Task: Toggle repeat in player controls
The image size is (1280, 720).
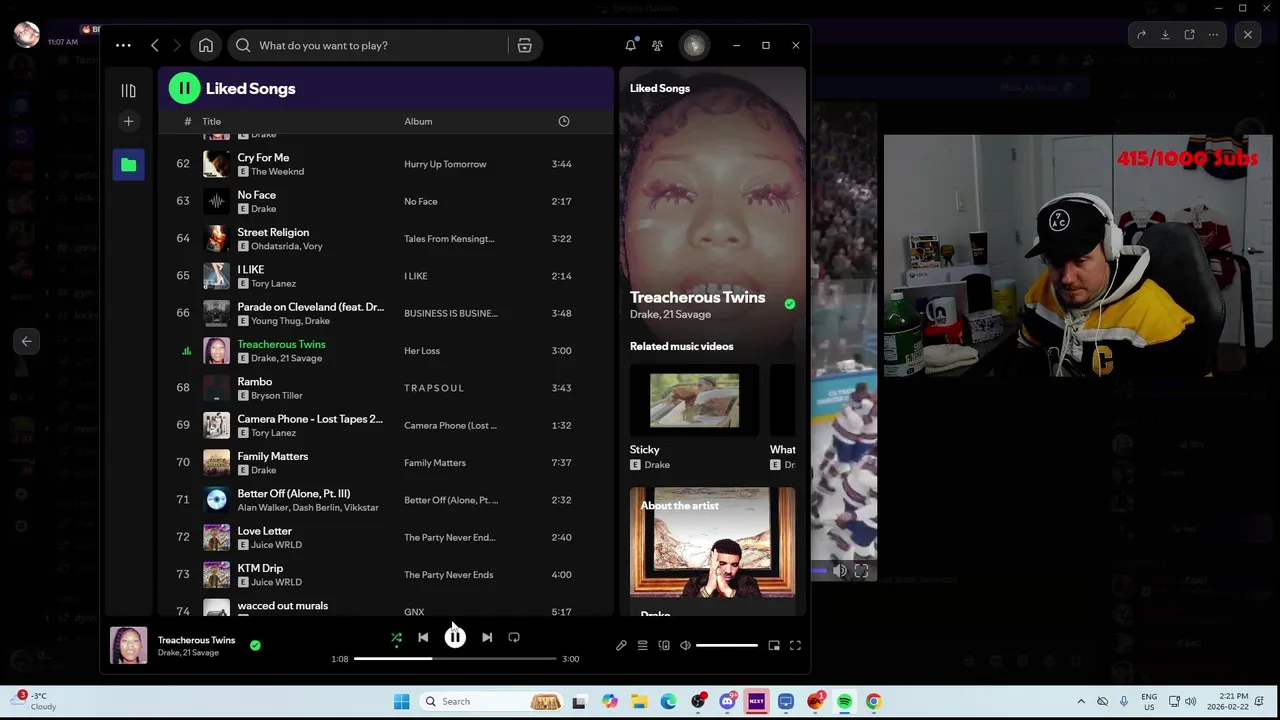Action: tap(514, 637)
